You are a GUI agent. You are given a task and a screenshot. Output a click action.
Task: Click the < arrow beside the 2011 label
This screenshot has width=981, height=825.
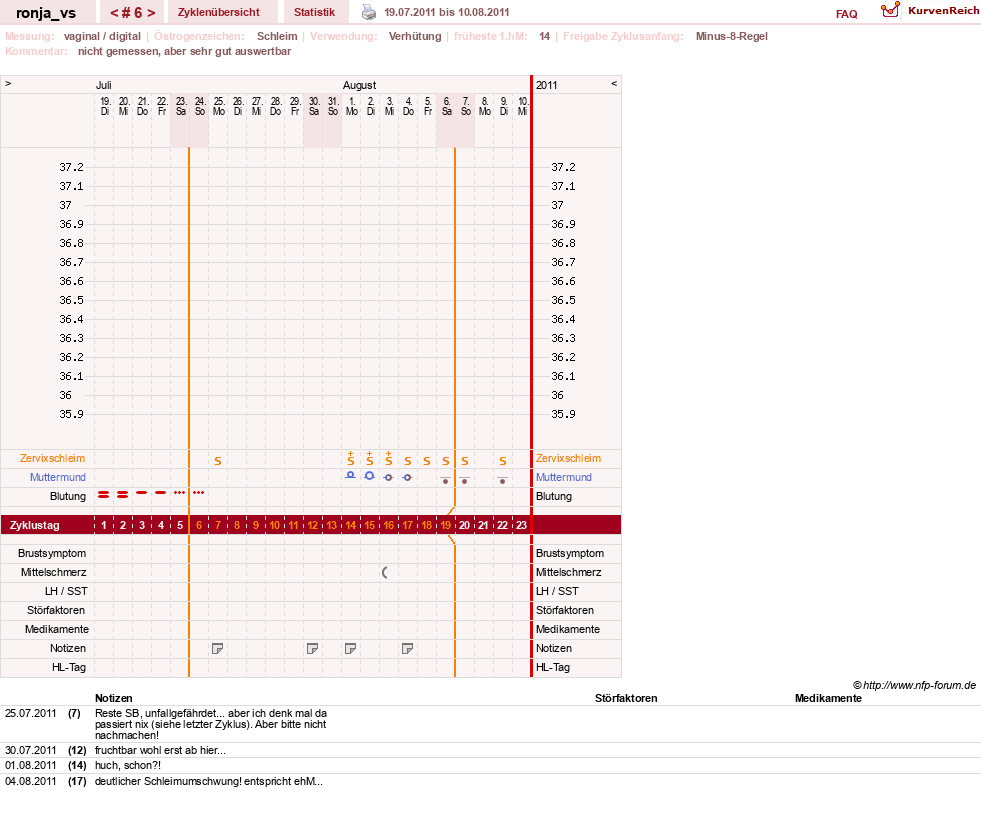pos(614,83)
